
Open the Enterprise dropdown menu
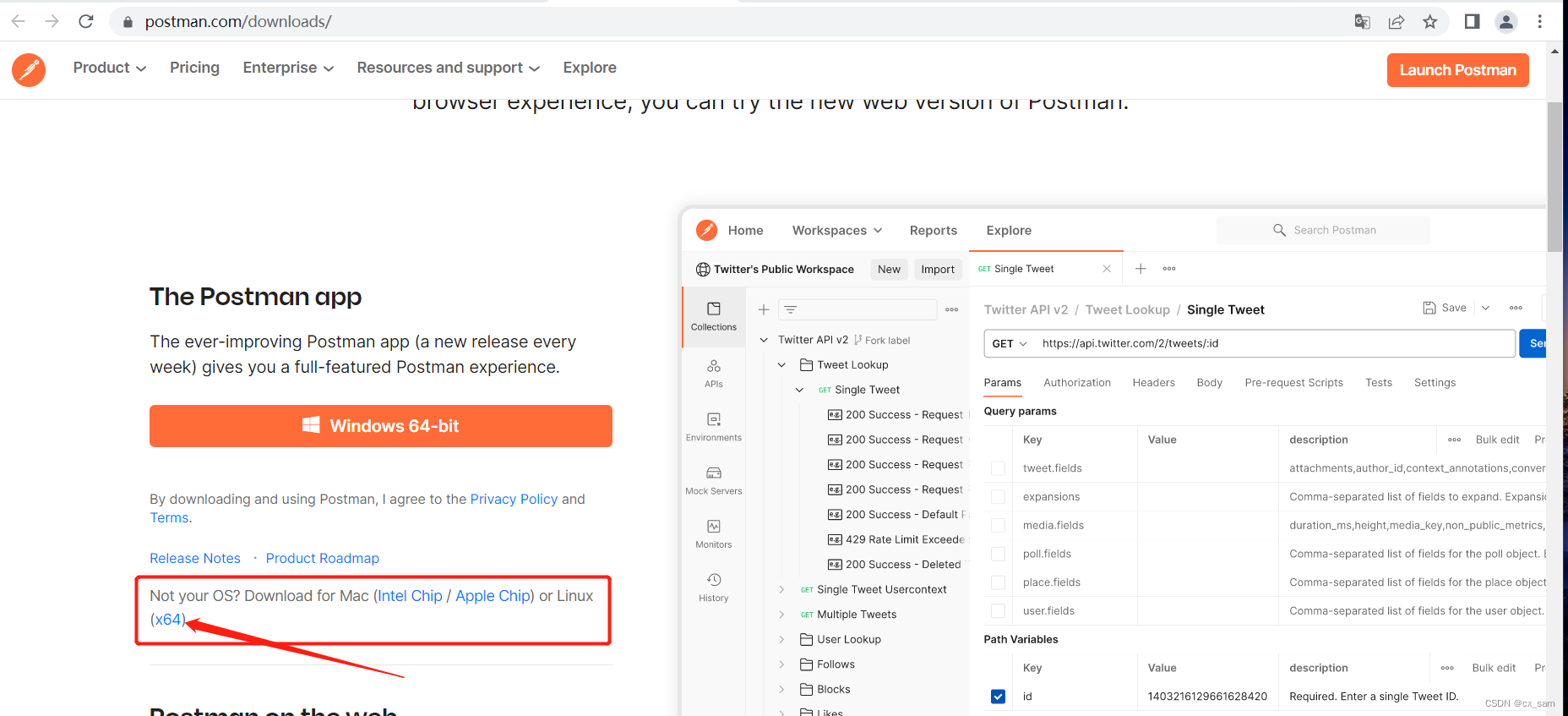click(288, 68)
